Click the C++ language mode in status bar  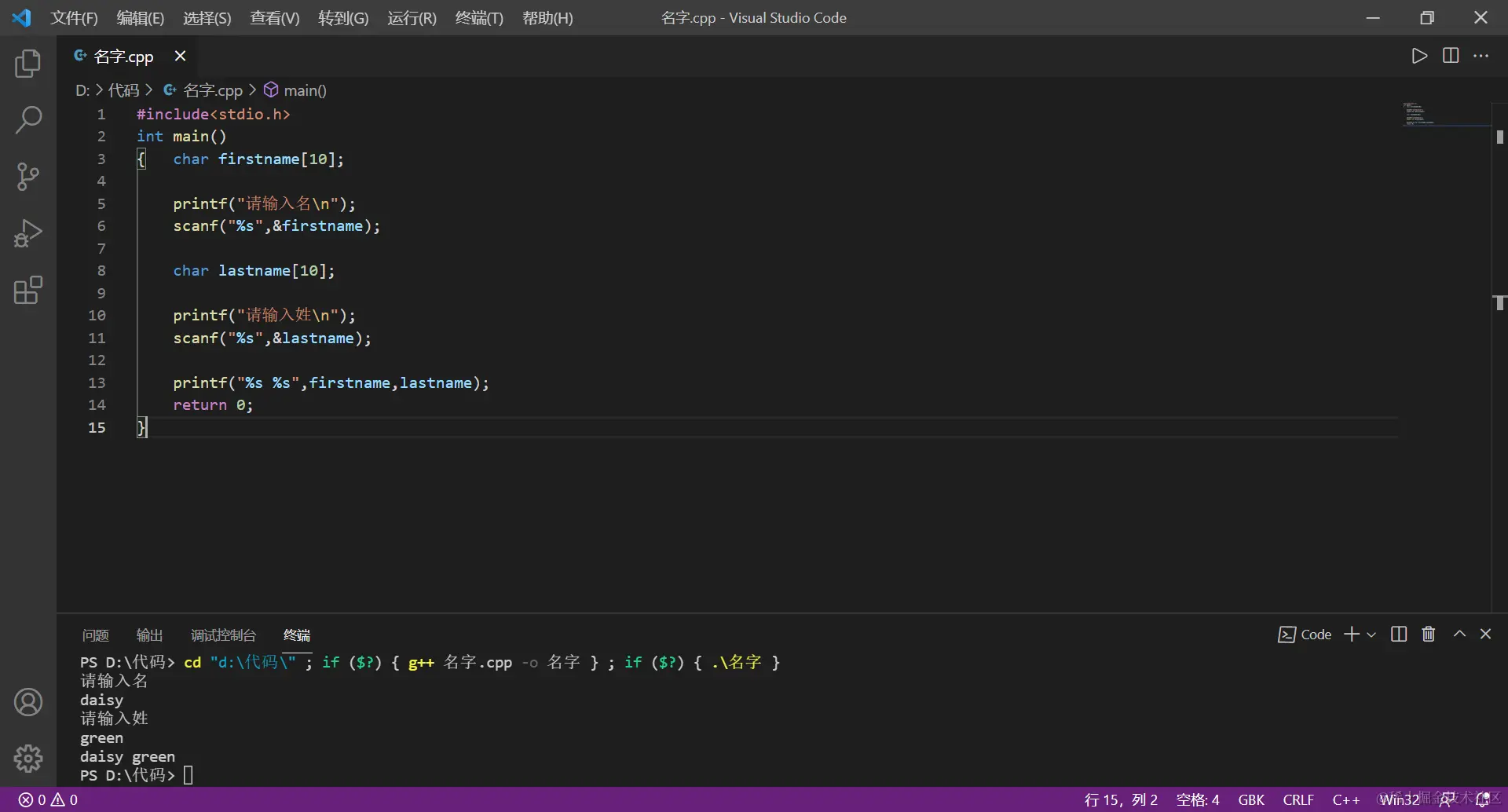tap(1346, 799)
